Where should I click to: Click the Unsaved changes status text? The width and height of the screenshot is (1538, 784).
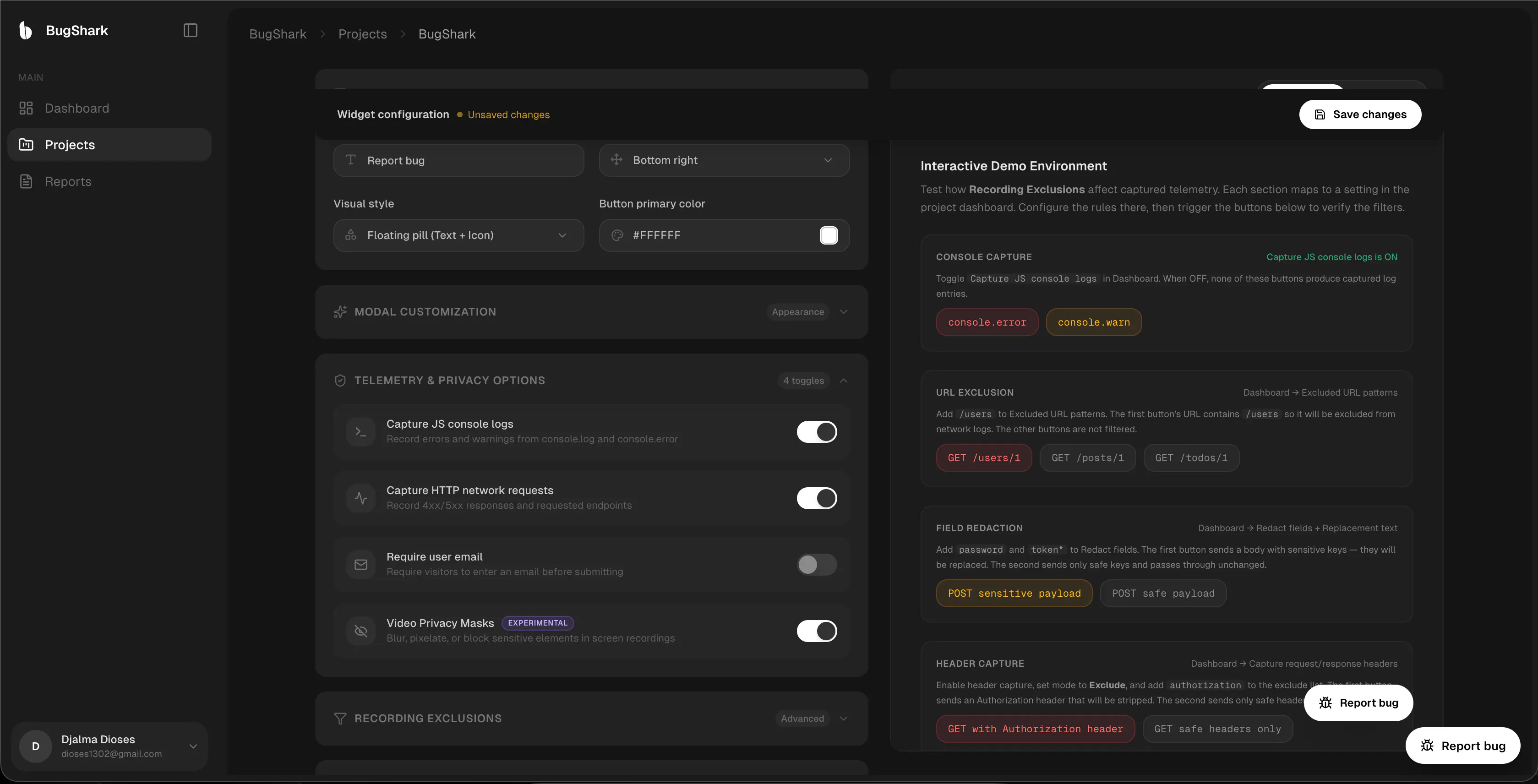point(508,114)
